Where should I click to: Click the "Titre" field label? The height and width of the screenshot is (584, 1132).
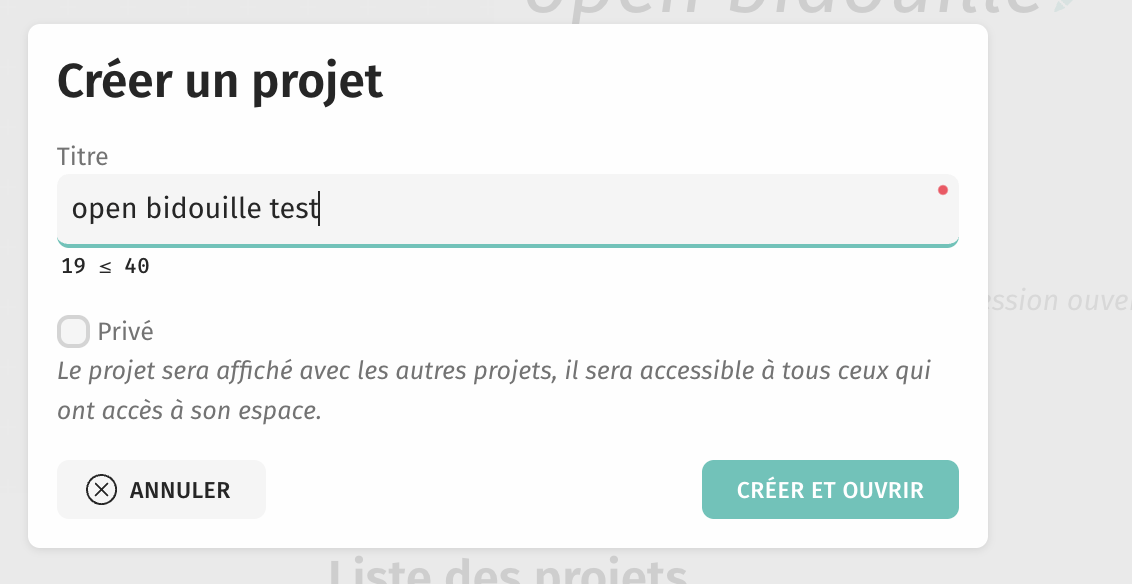[83, 156]
